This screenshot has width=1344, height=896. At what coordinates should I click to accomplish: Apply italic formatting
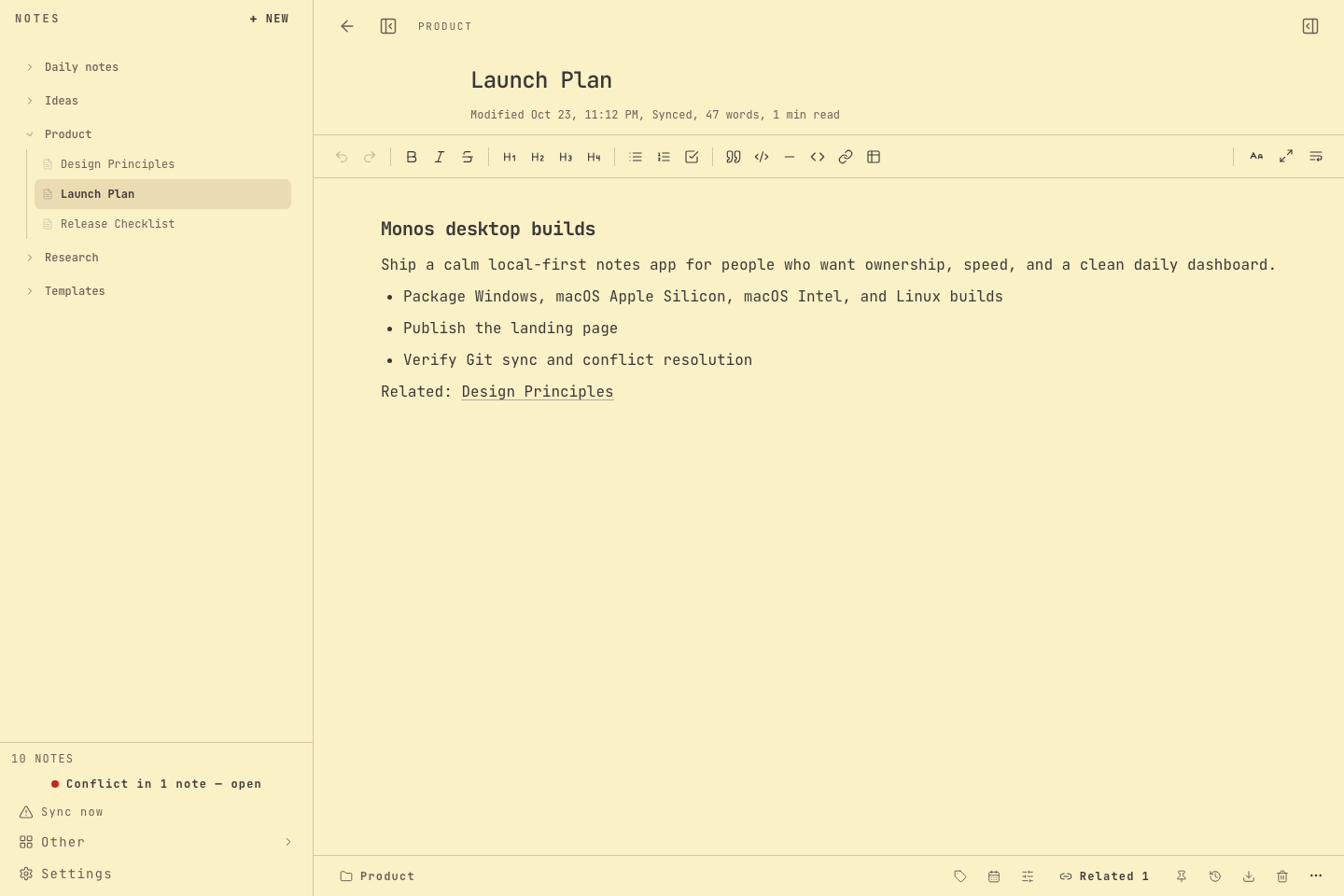click(x=440, y=157)
